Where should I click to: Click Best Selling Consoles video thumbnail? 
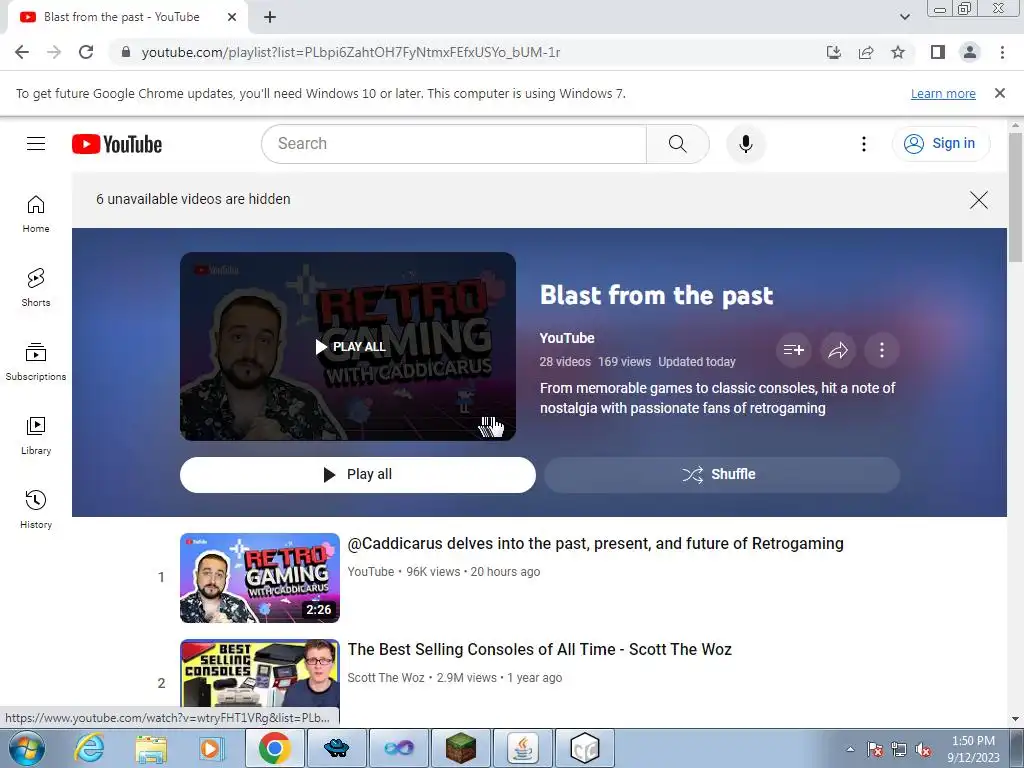point(260,673)
